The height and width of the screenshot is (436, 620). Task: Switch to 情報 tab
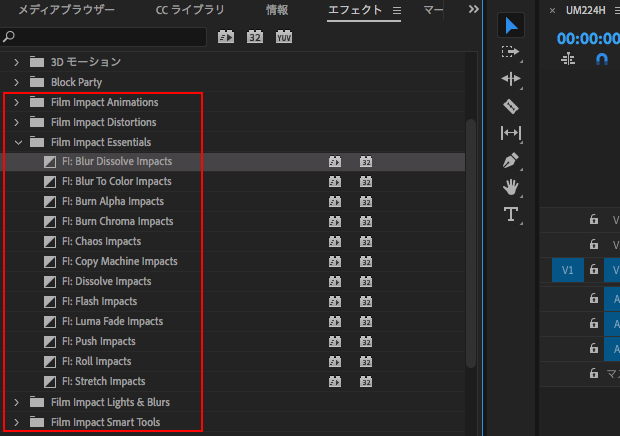(277, 10)
